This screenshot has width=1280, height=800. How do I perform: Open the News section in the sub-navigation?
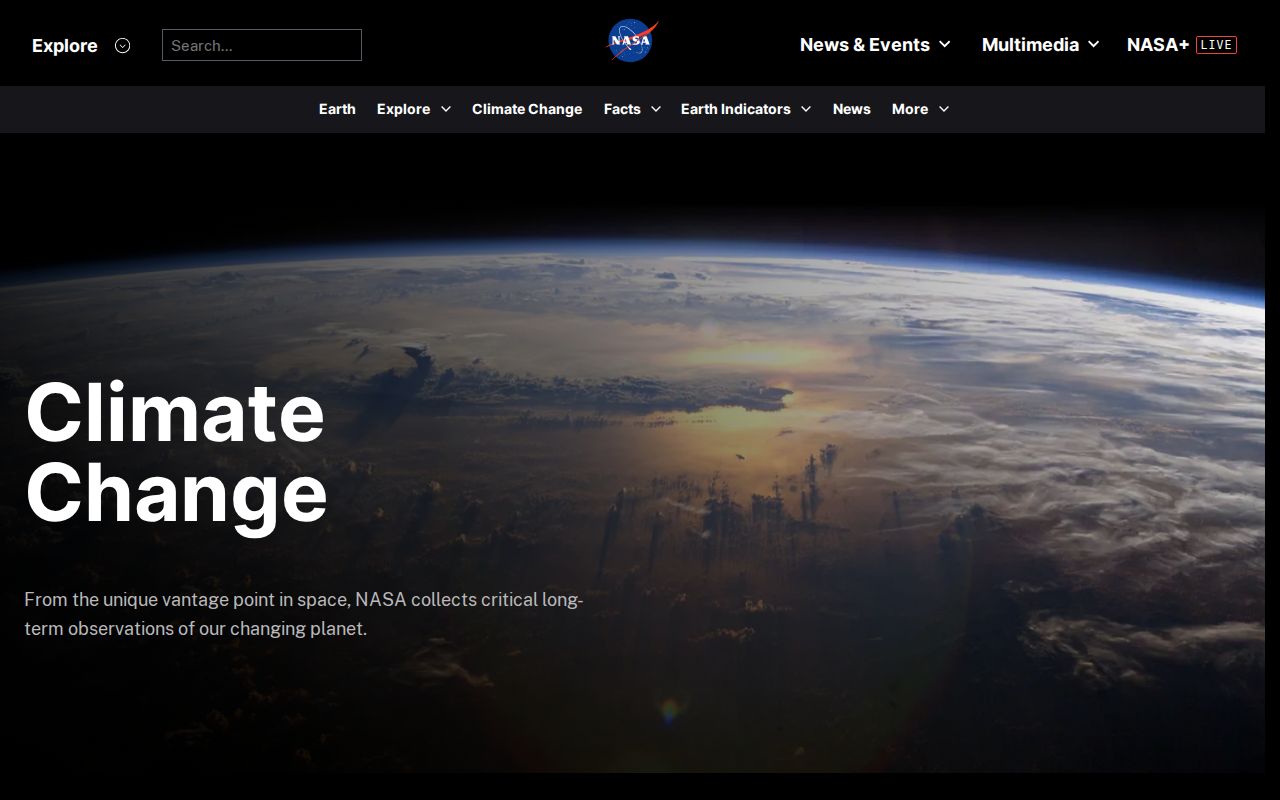coord(851,109)
